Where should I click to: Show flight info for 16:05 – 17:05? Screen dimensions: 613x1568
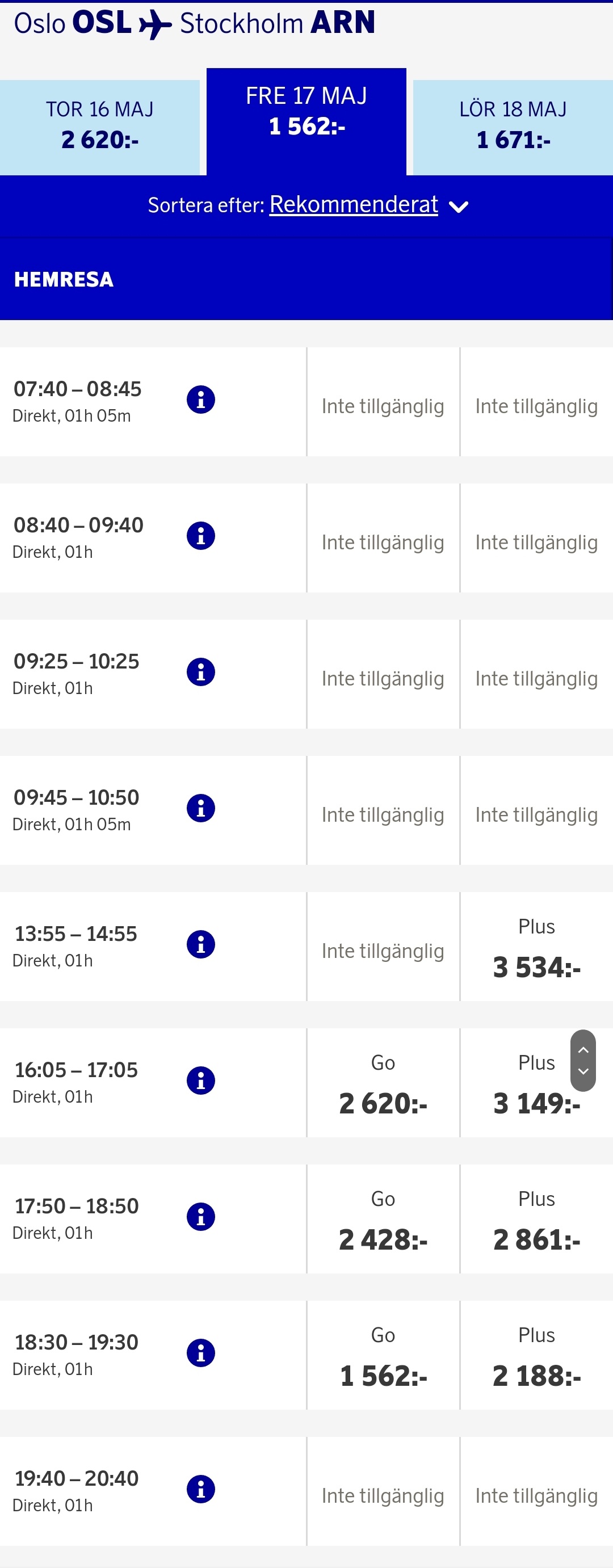click(201, 1081)
